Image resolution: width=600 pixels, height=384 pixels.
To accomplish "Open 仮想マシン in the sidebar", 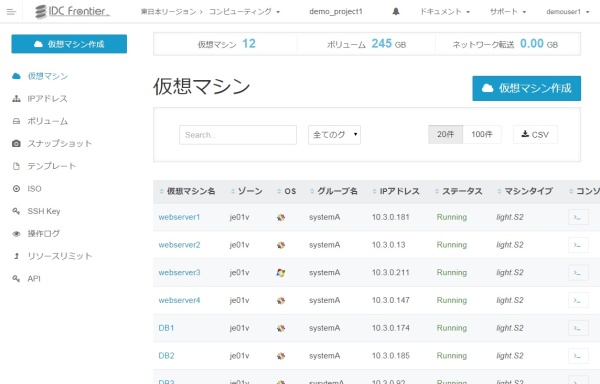I will pos(47,76).
